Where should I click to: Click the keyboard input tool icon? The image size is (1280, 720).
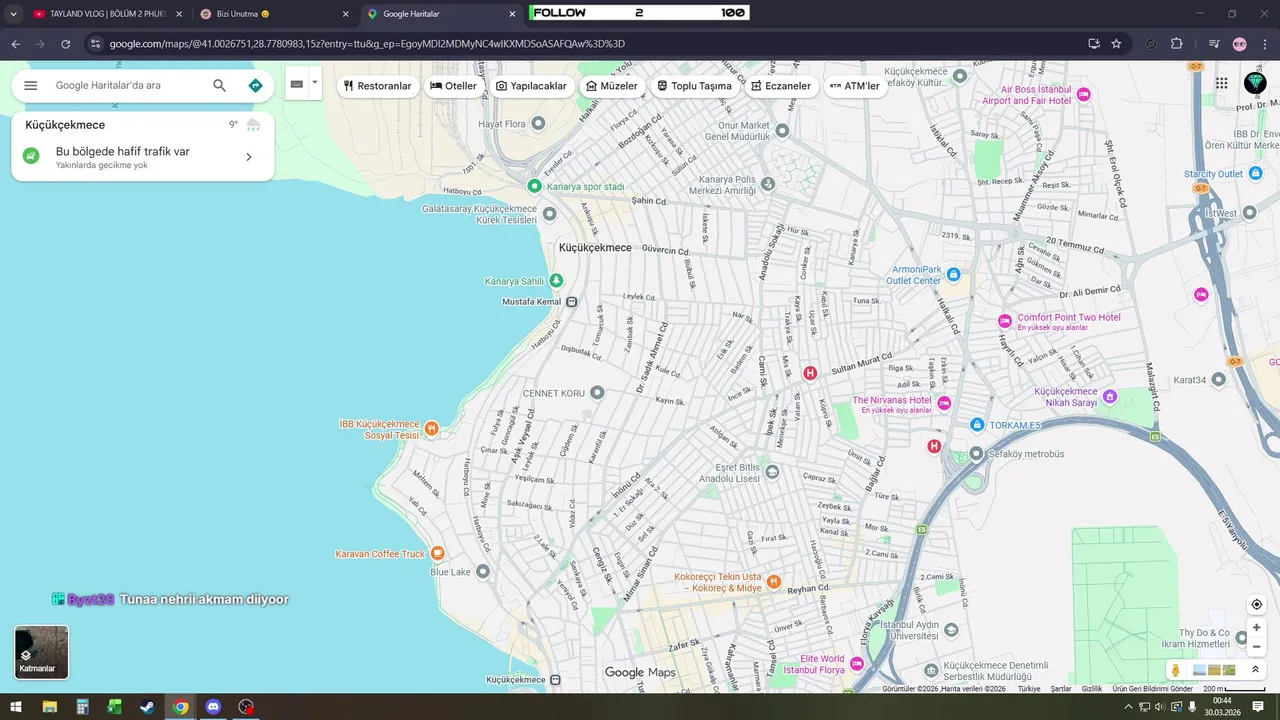click(x=297, y=85)
